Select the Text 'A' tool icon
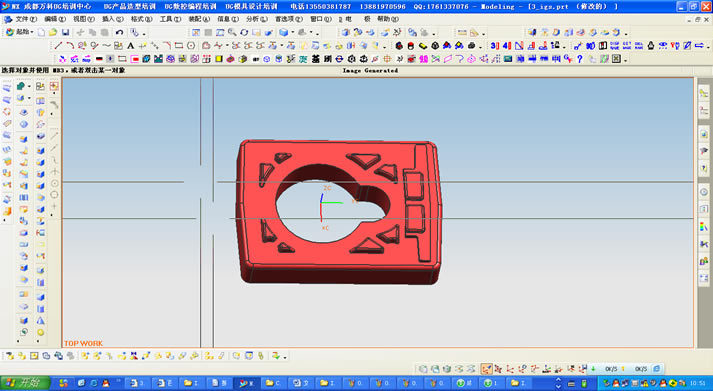713x391 pixels. [131, 45]
